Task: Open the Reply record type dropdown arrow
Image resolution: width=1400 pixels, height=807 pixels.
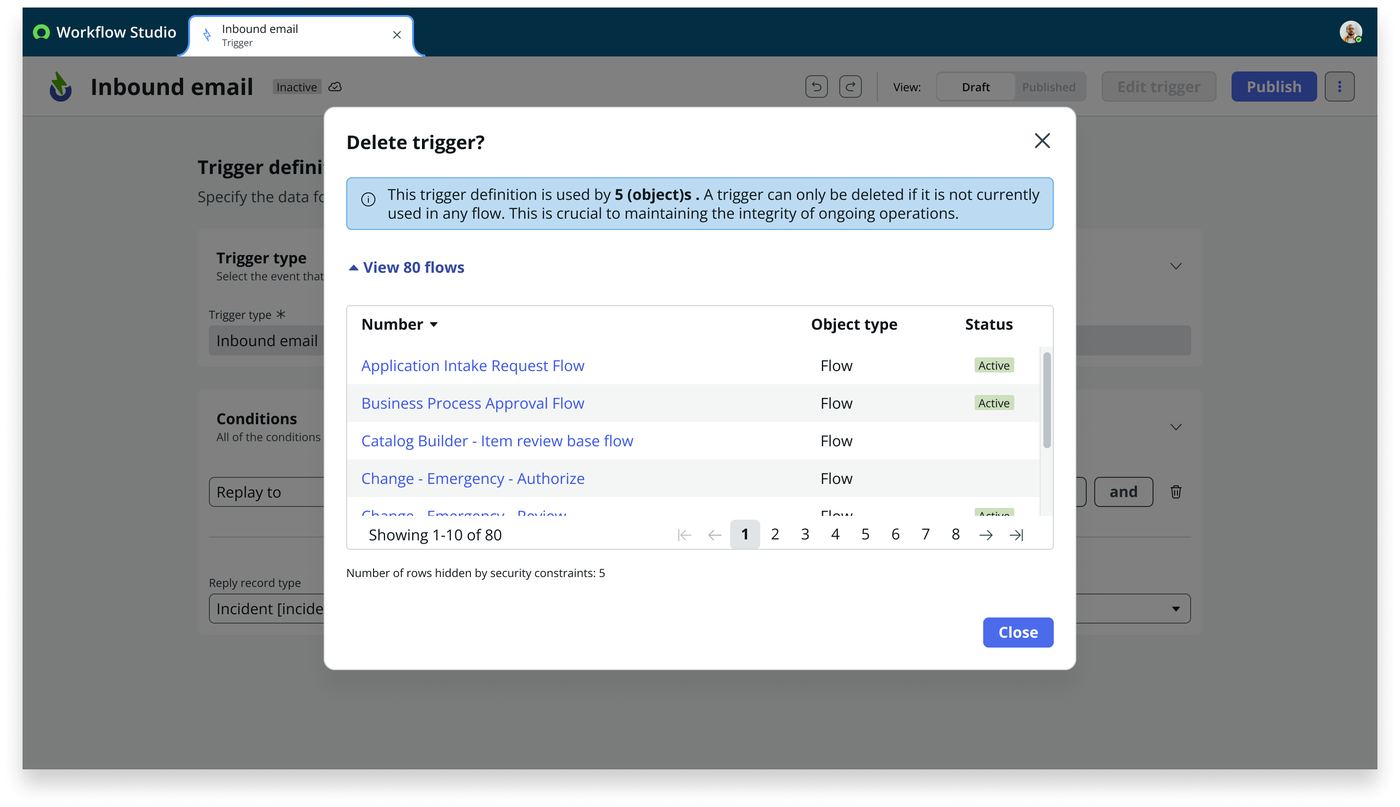Action: 1176,609
